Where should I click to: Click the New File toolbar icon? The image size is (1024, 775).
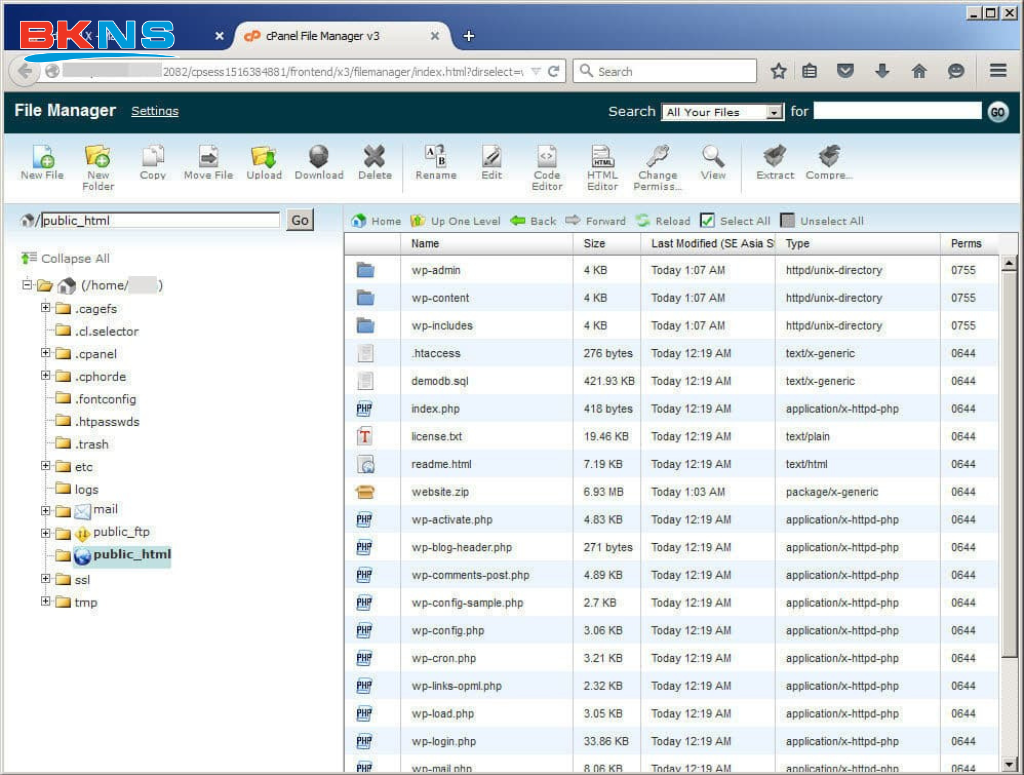click(x=42, y=157)
